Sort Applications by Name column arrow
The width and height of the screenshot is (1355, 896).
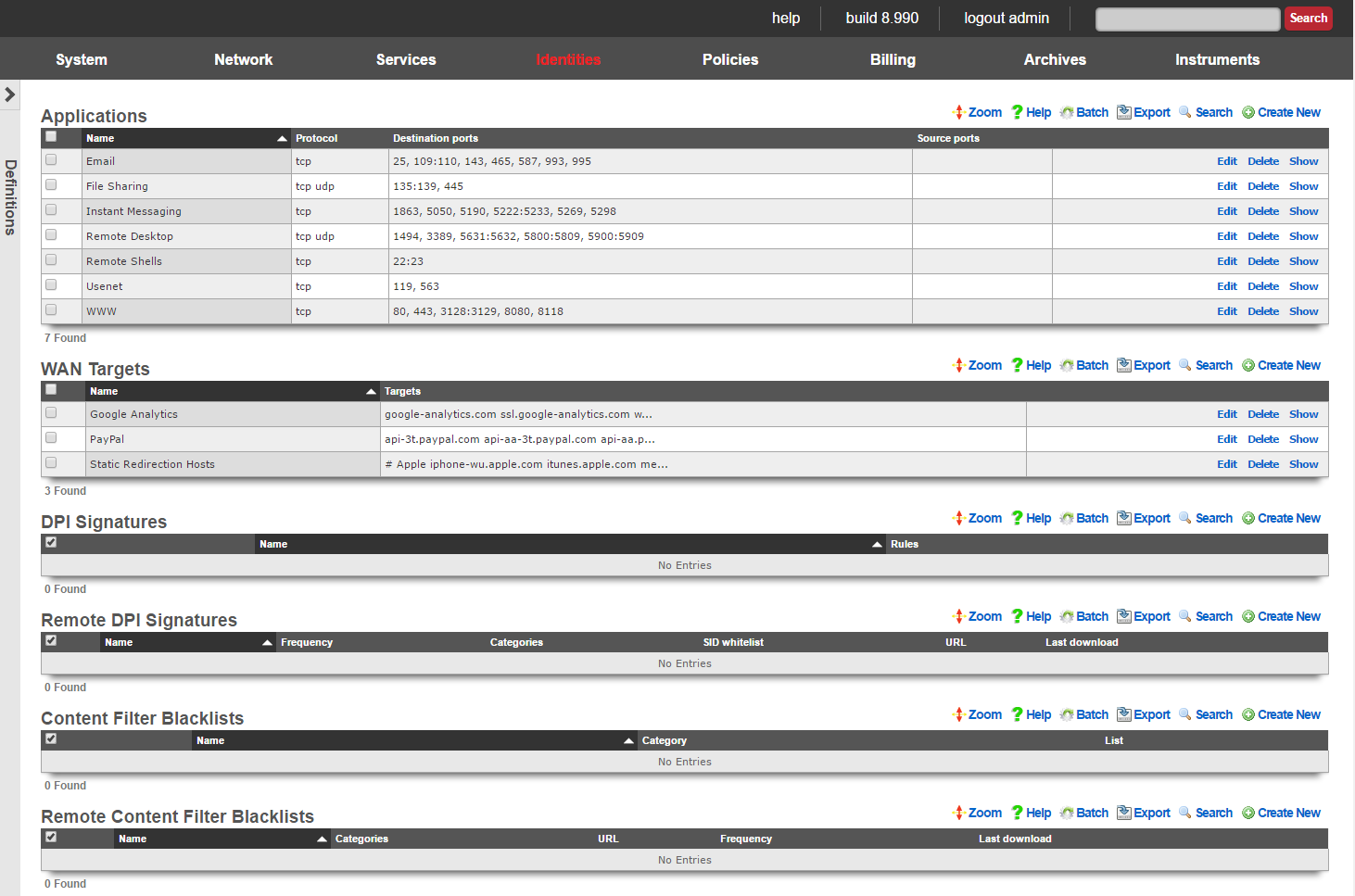pyautogui.click(x=282, y=139)
